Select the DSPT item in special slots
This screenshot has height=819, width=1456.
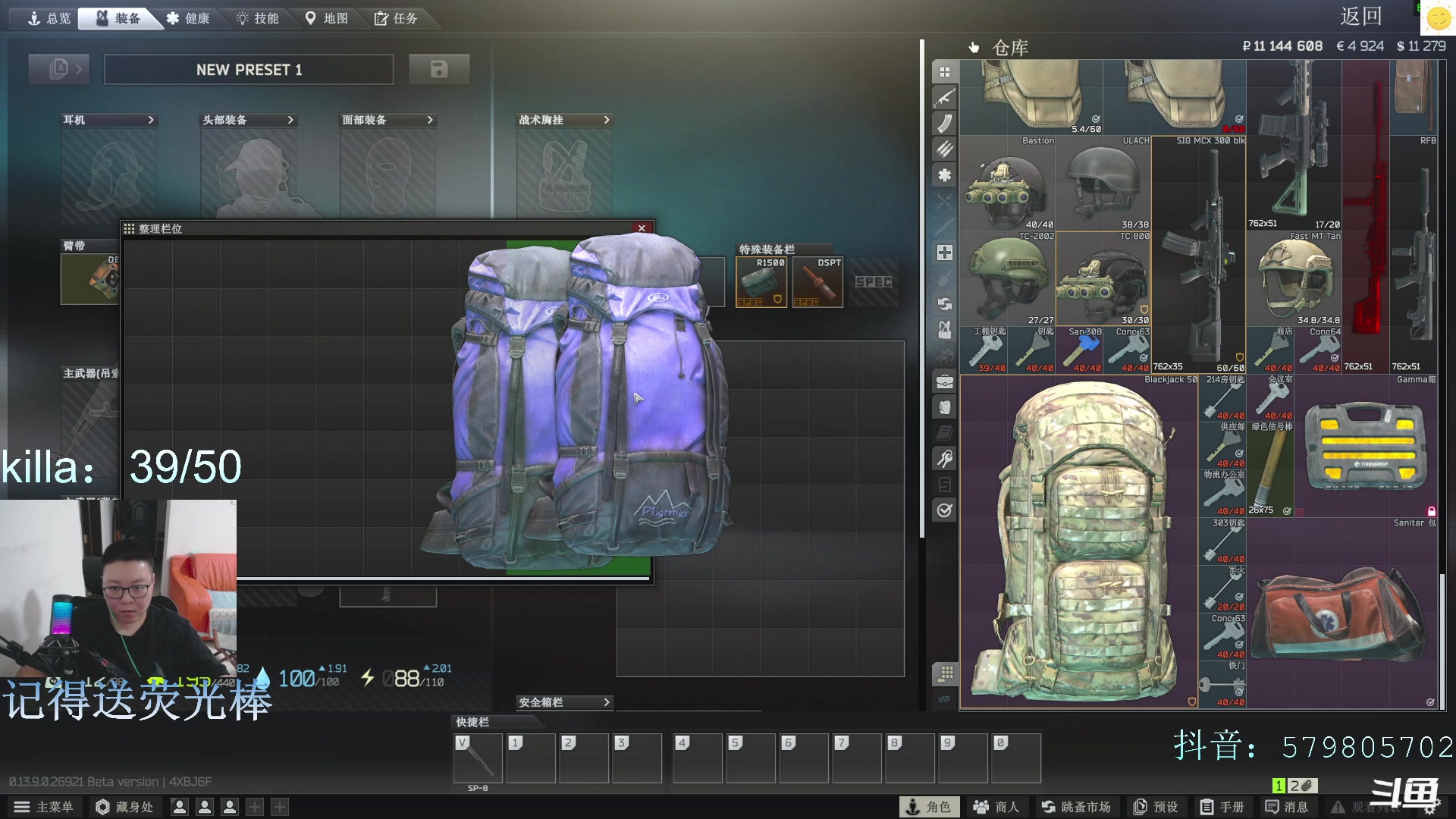point(817,281)
